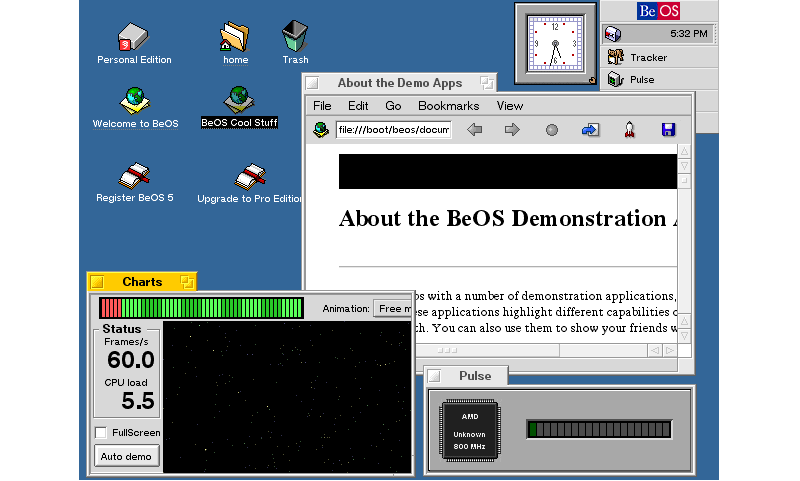Click the BeOS logo in Deskbar

(x=658, y=11)
